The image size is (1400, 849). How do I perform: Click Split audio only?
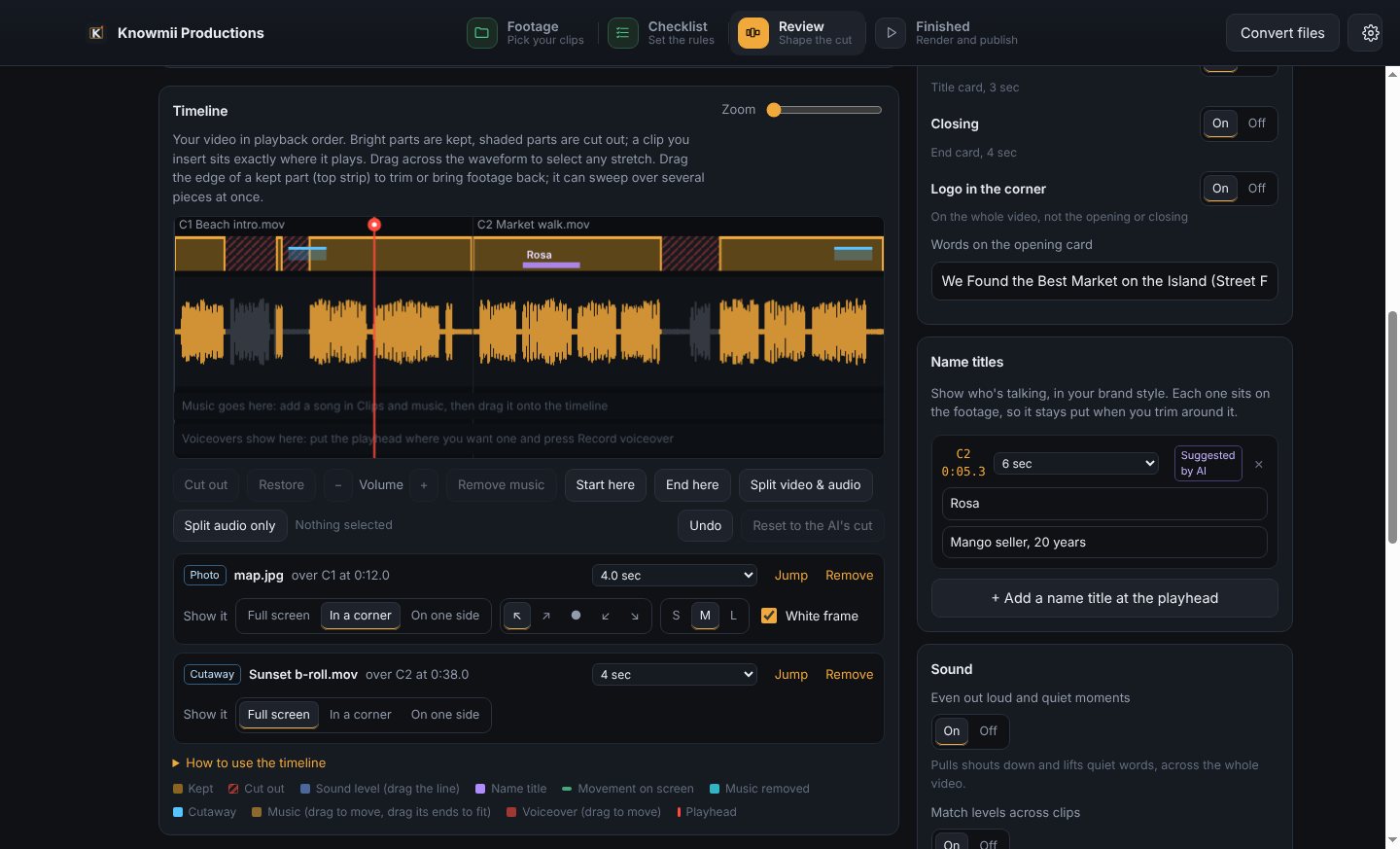pos(230,526)
